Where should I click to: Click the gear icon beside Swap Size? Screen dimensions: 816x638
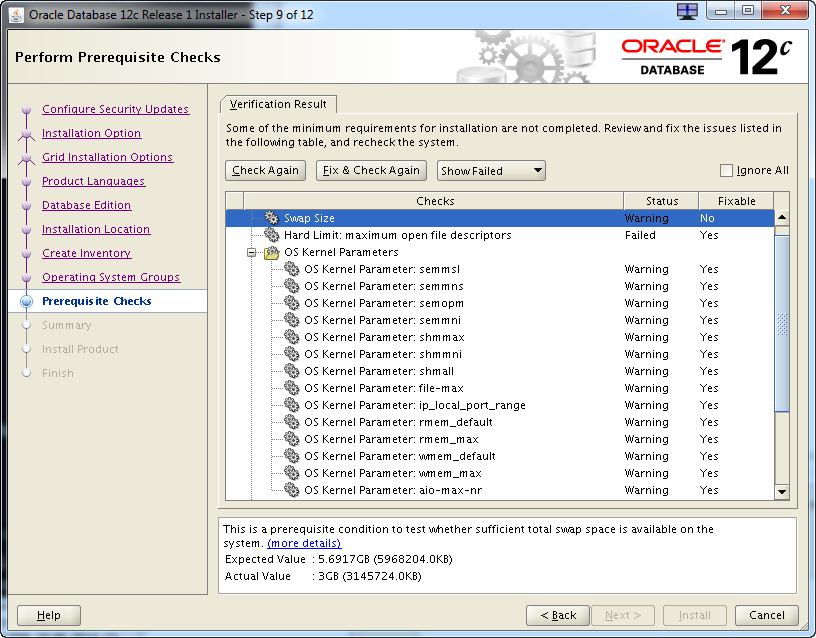point(272,218)
